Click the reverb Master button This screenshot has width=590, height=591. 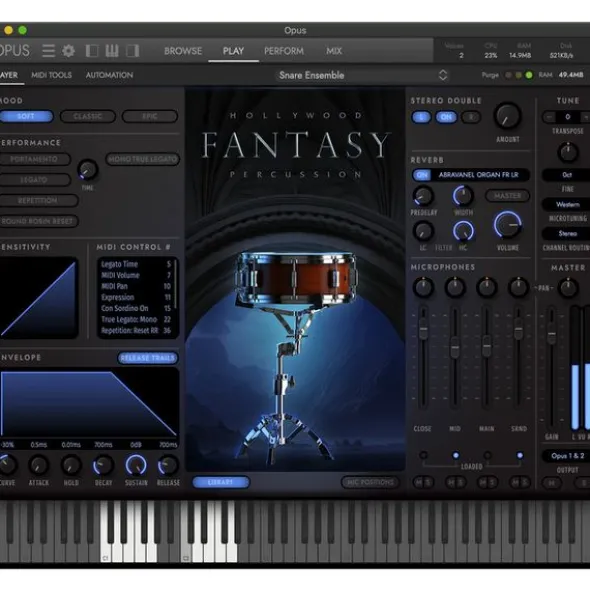click(507, 196)
